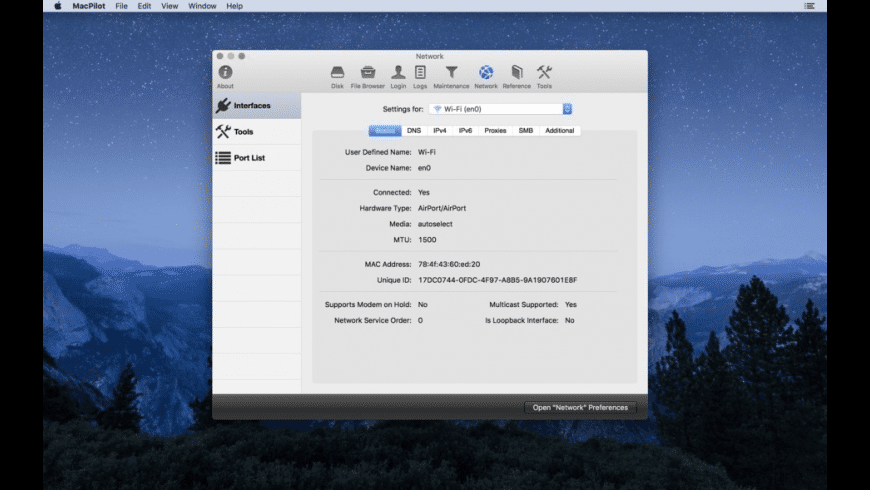
Task: Click the Unique ID value starting 17DC0744
Action: 498,280
